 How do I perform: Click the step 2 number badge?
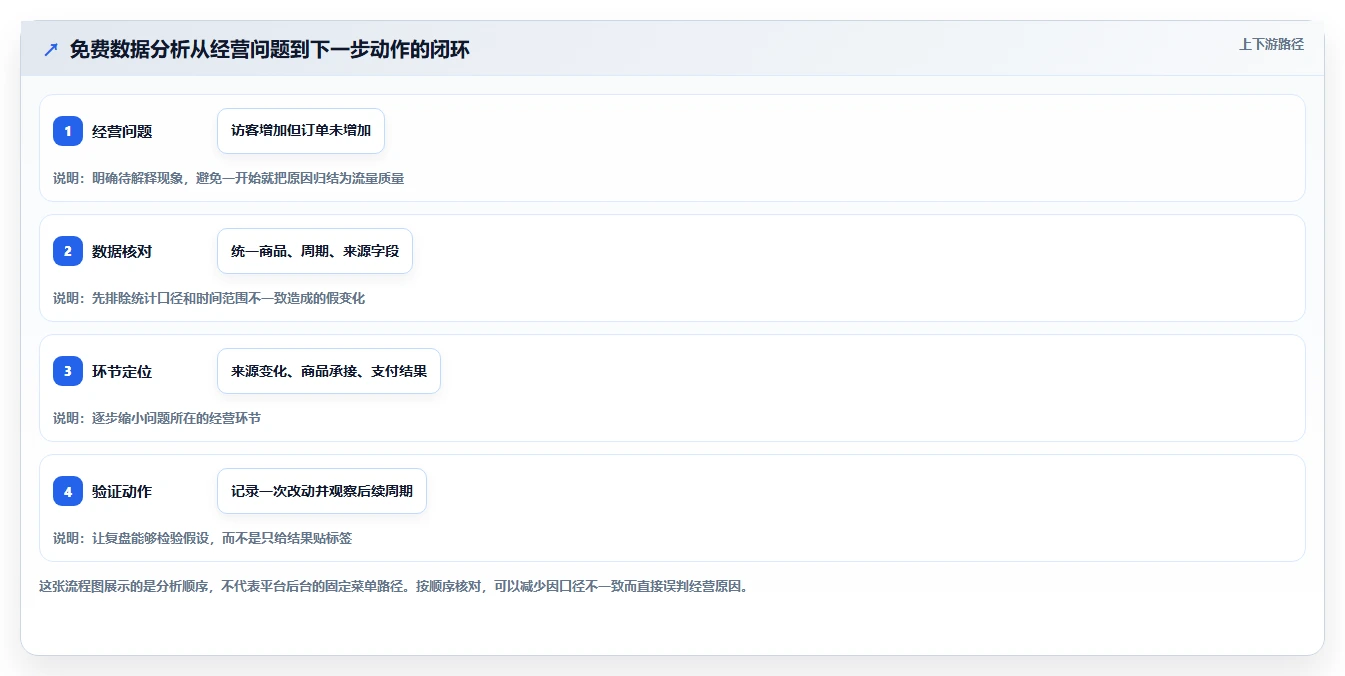tap(68, 251)
